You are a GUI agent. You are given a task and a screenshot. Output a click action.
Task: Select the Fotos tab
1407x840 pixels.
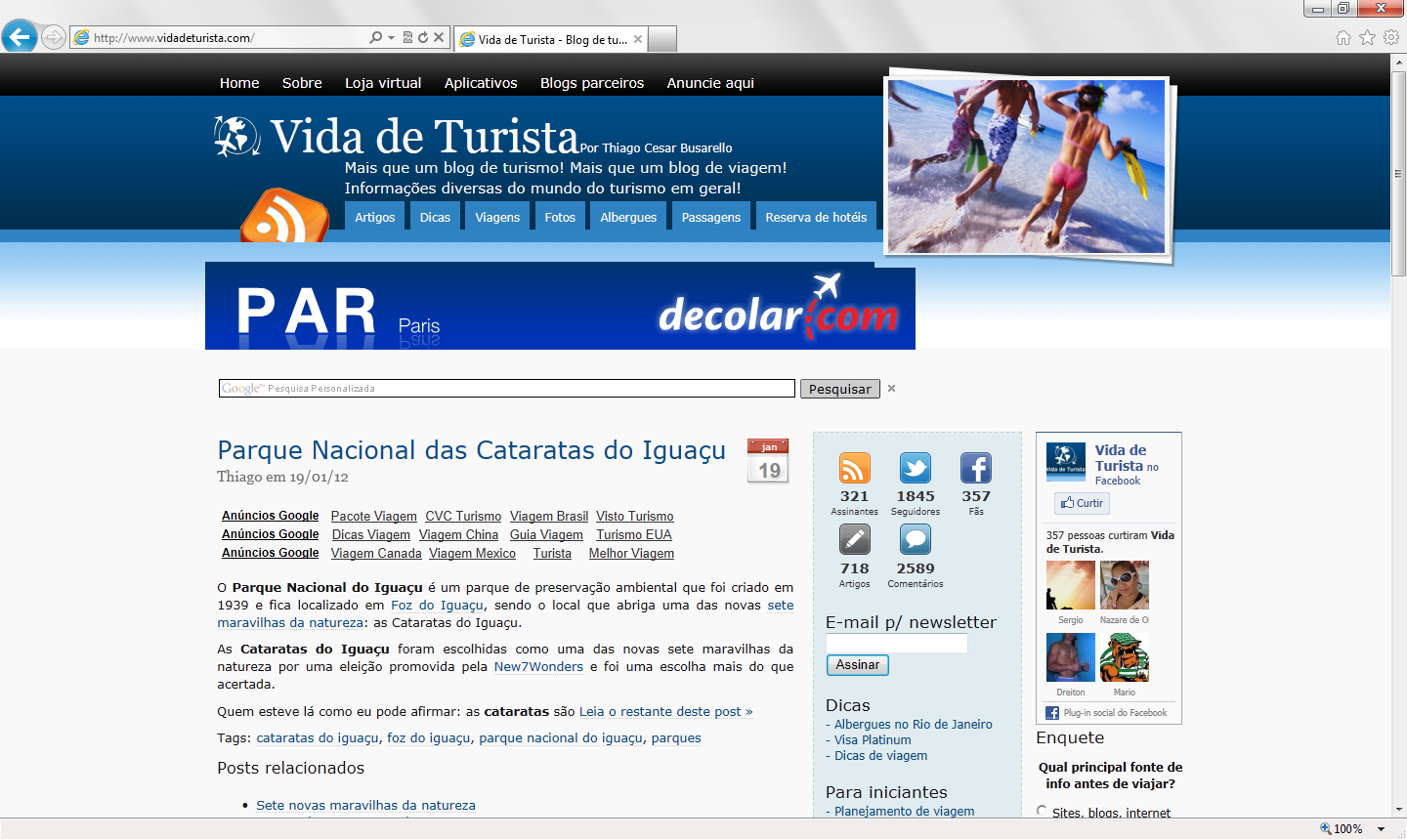(560, 217)
